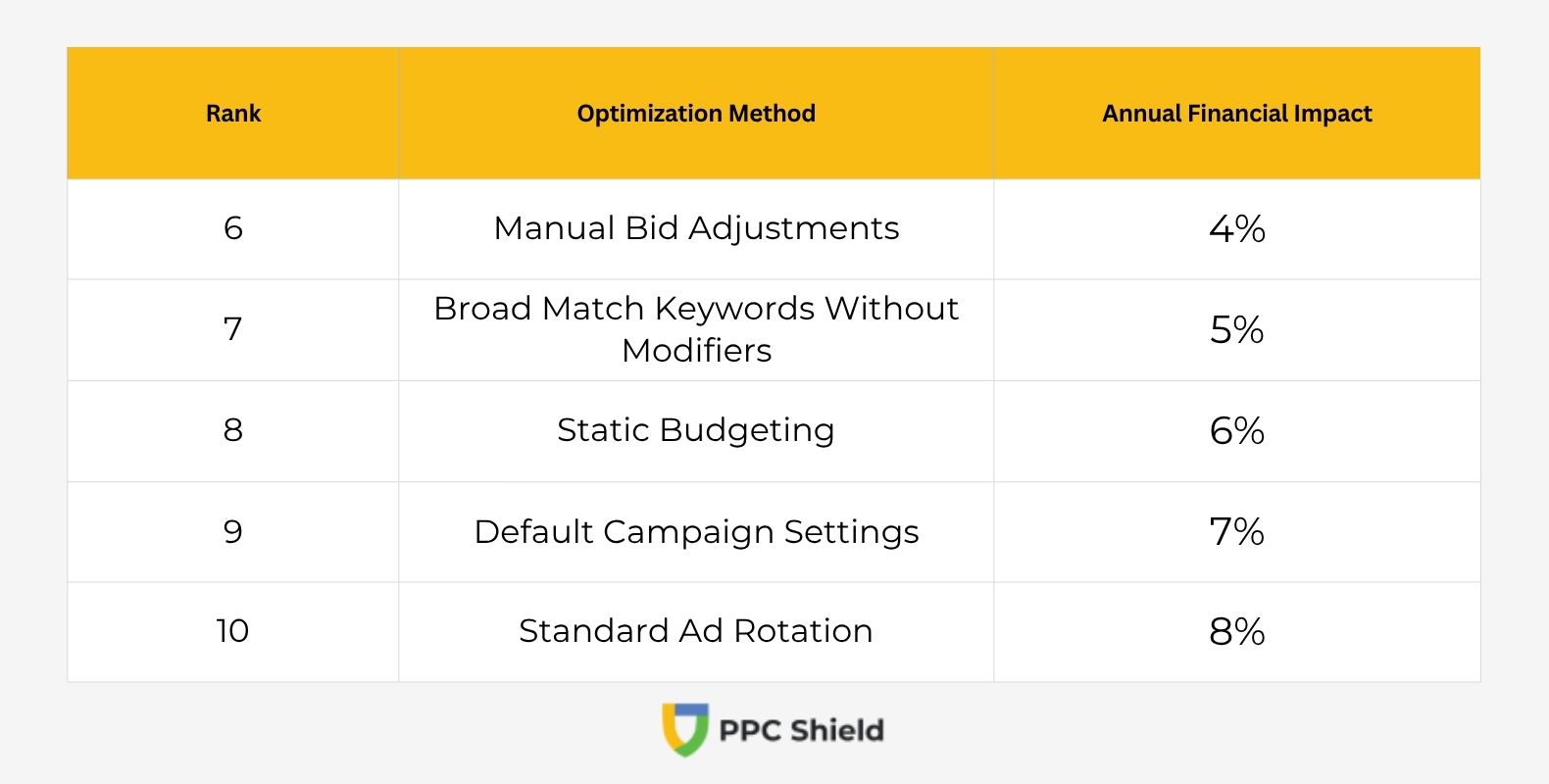Select the rank 10 cell

[233, 631]
